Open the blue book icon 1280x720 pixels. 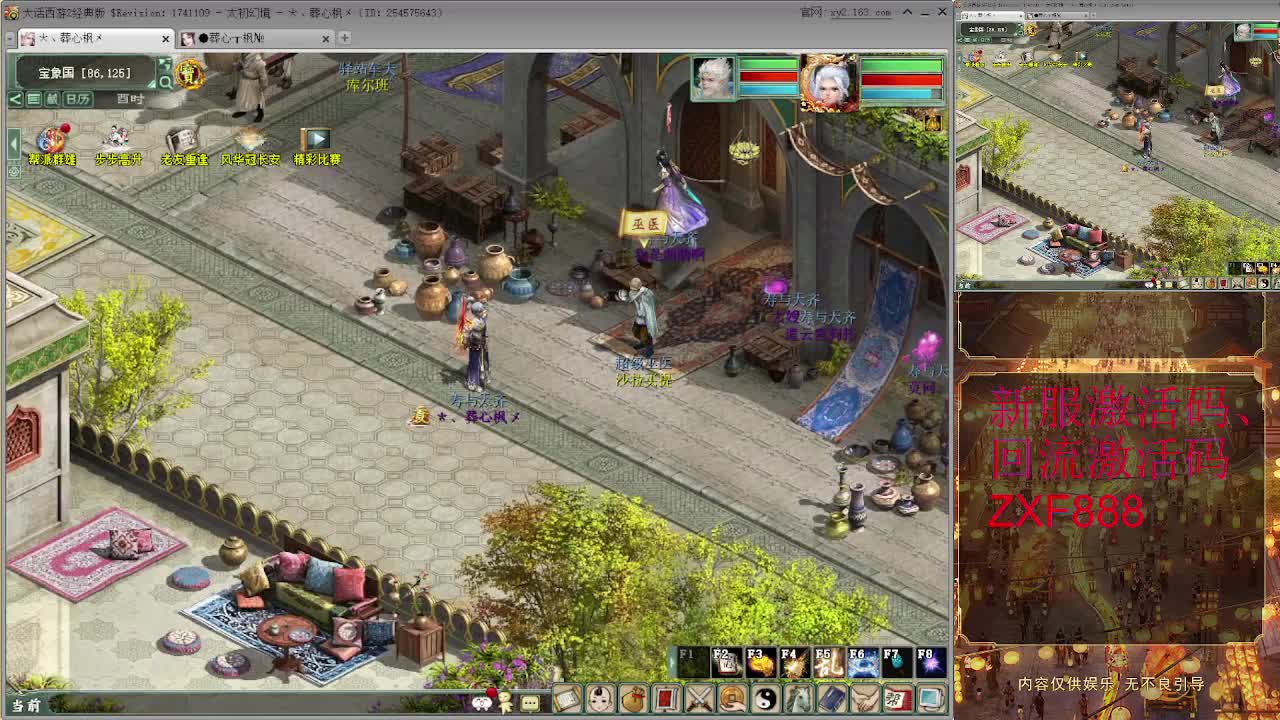831,700
